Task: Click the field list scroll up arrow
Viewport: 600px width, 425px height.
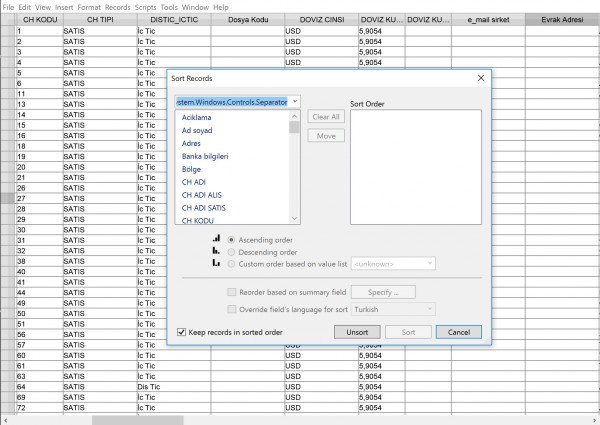Action: tap(294, 116)
